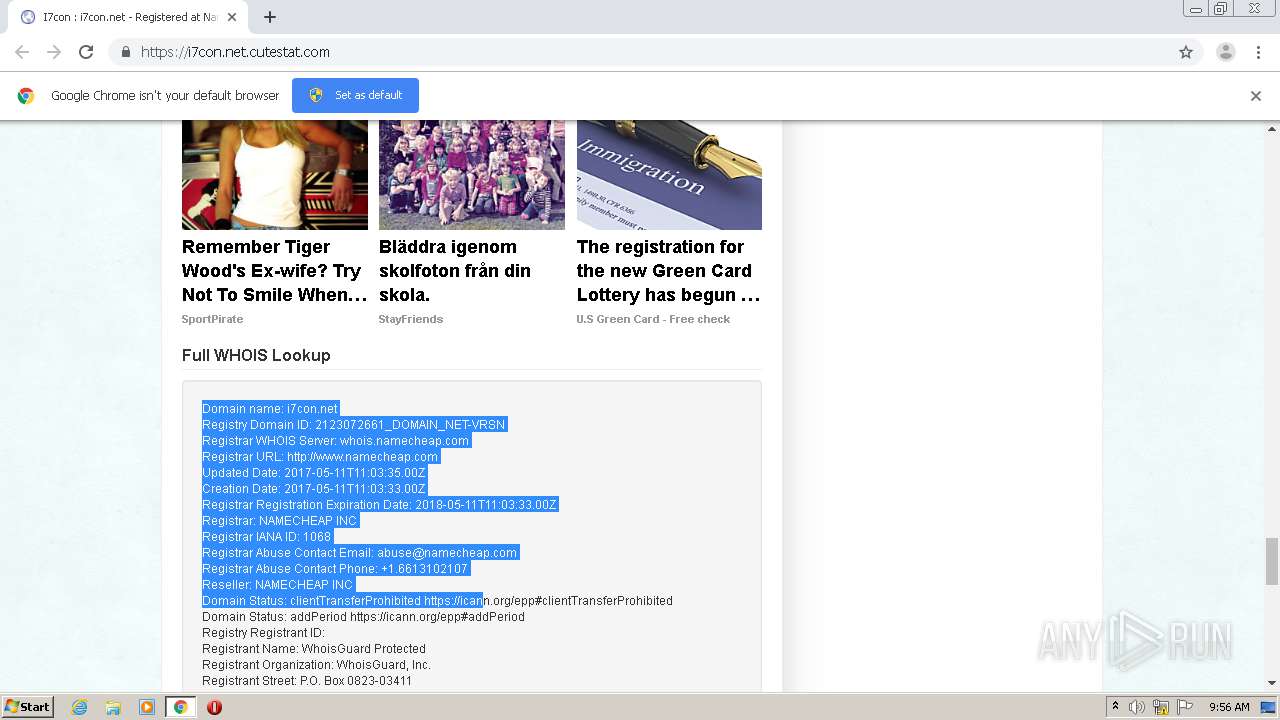Click 'Domain name: i7con.net' line
The image size is (1280, 720).
271,408
